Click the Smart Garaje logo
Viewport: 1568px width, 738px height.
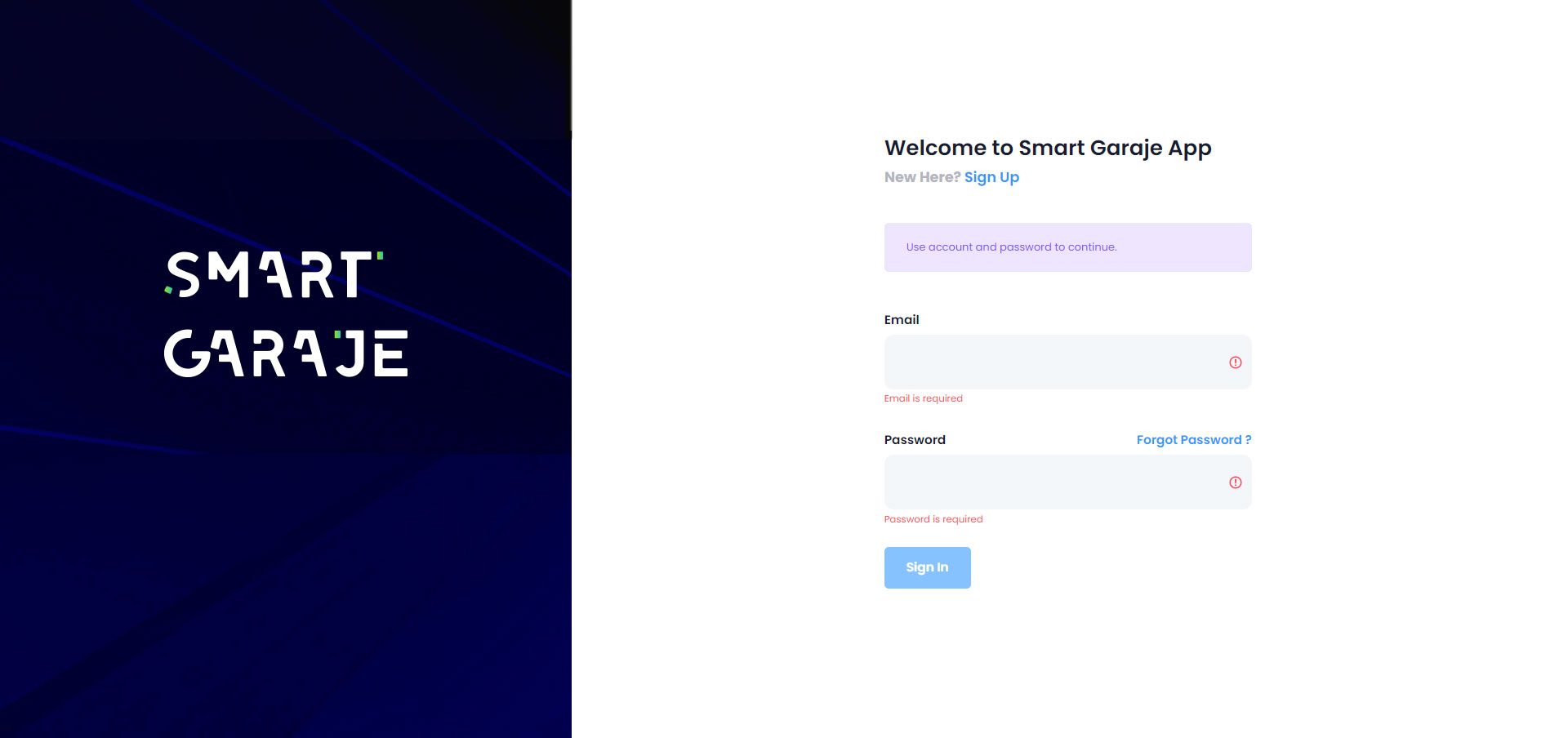click(x=285, y=314)
